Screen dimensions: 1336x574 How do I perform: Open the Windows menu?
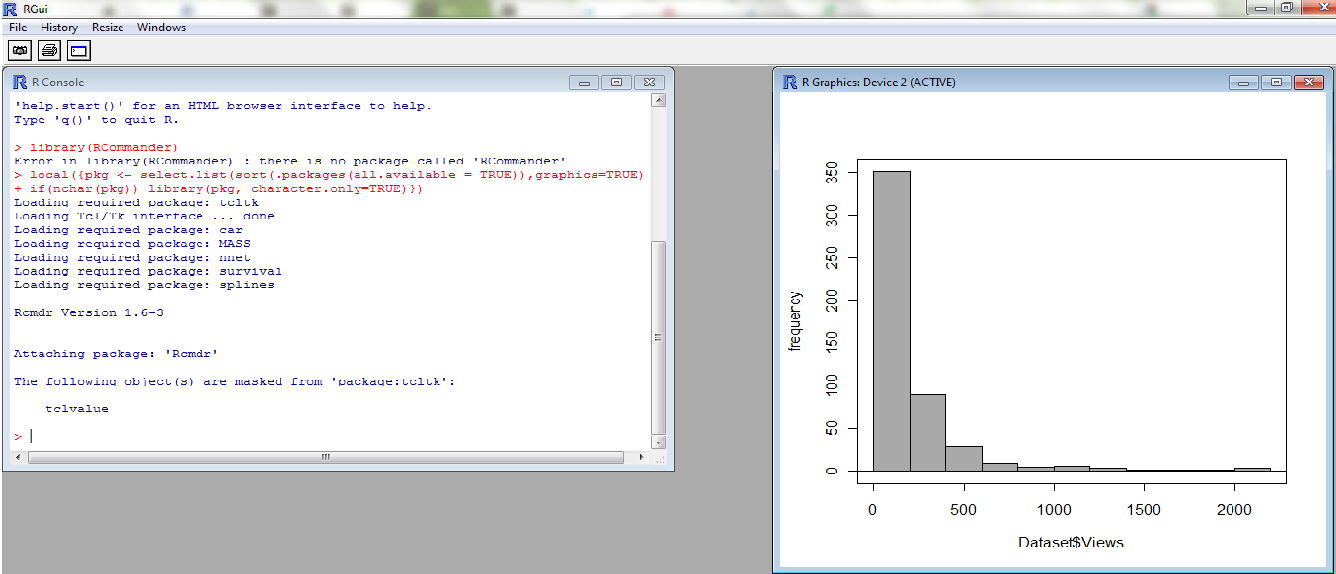click(x=161, y=27)
